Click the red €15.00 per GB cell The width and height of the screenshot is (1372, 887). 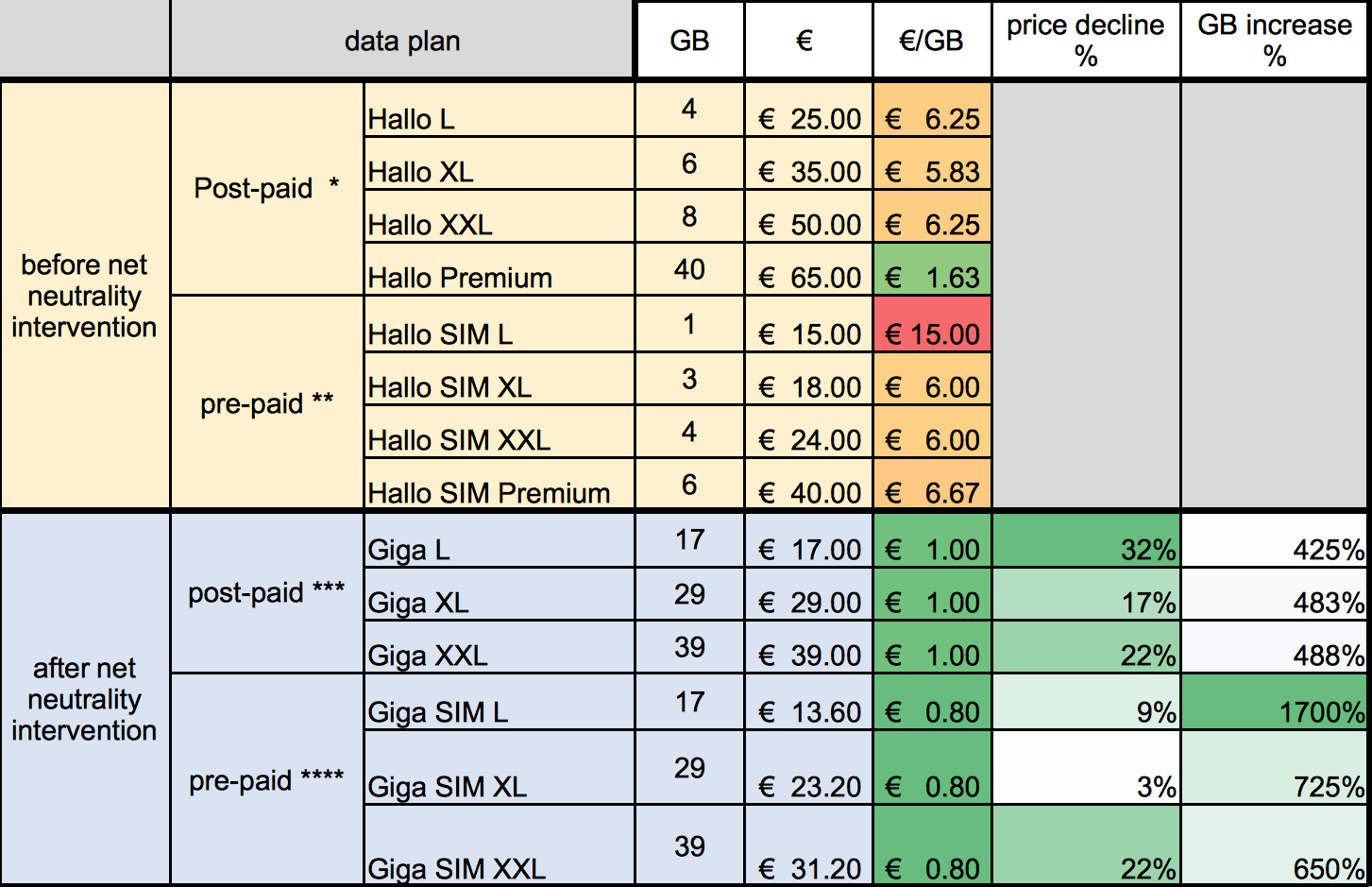932,324
